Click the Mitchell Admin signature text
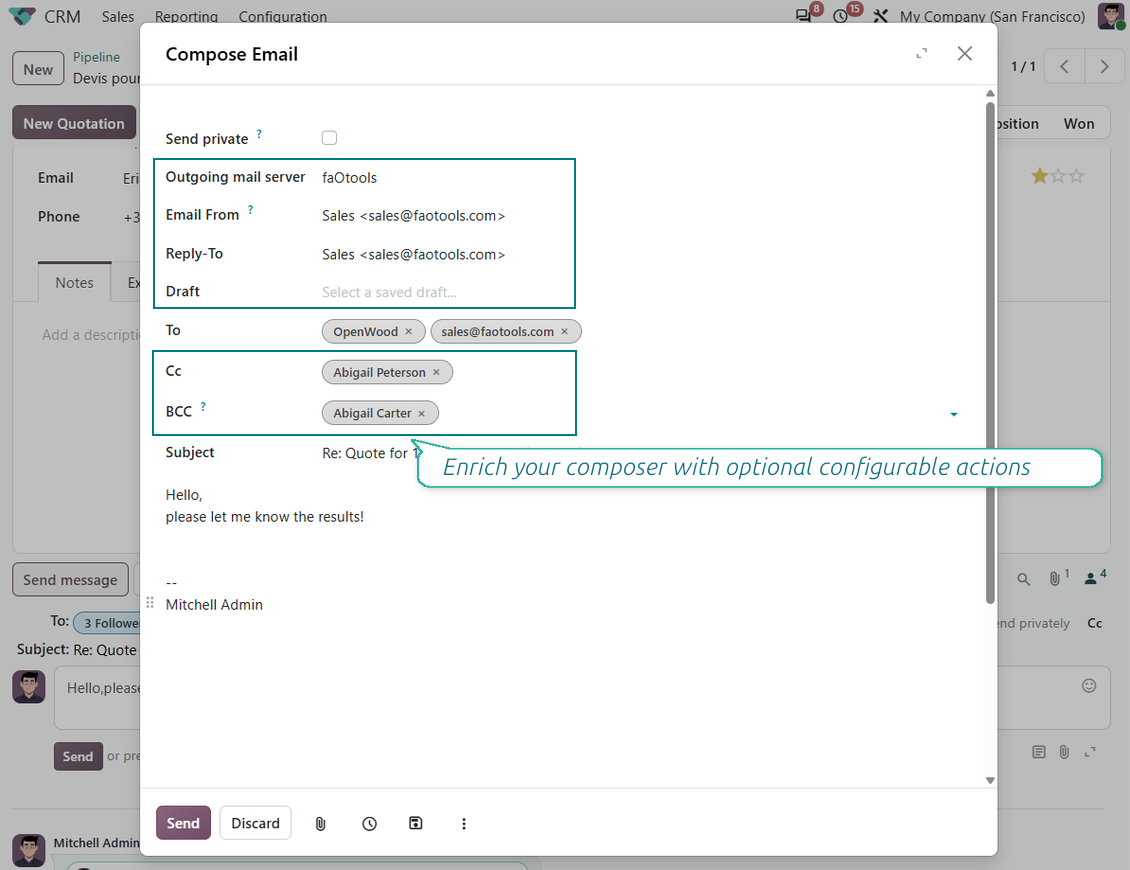The image size is (1130, 870). coord(214,605)
